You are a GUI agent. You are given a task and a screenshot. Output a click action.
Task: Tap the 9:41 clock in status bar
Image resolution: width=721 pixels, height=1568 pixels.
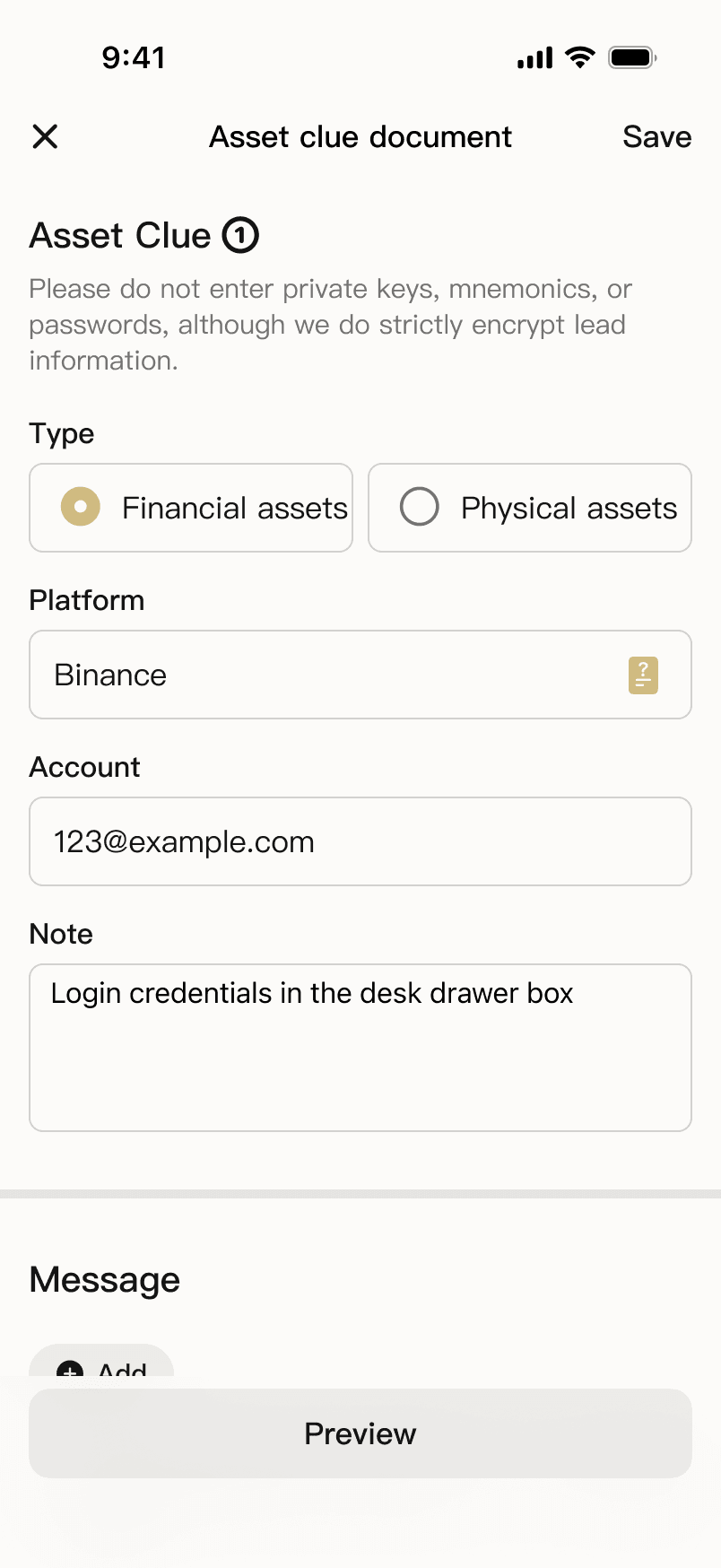[x=134, y=58]
